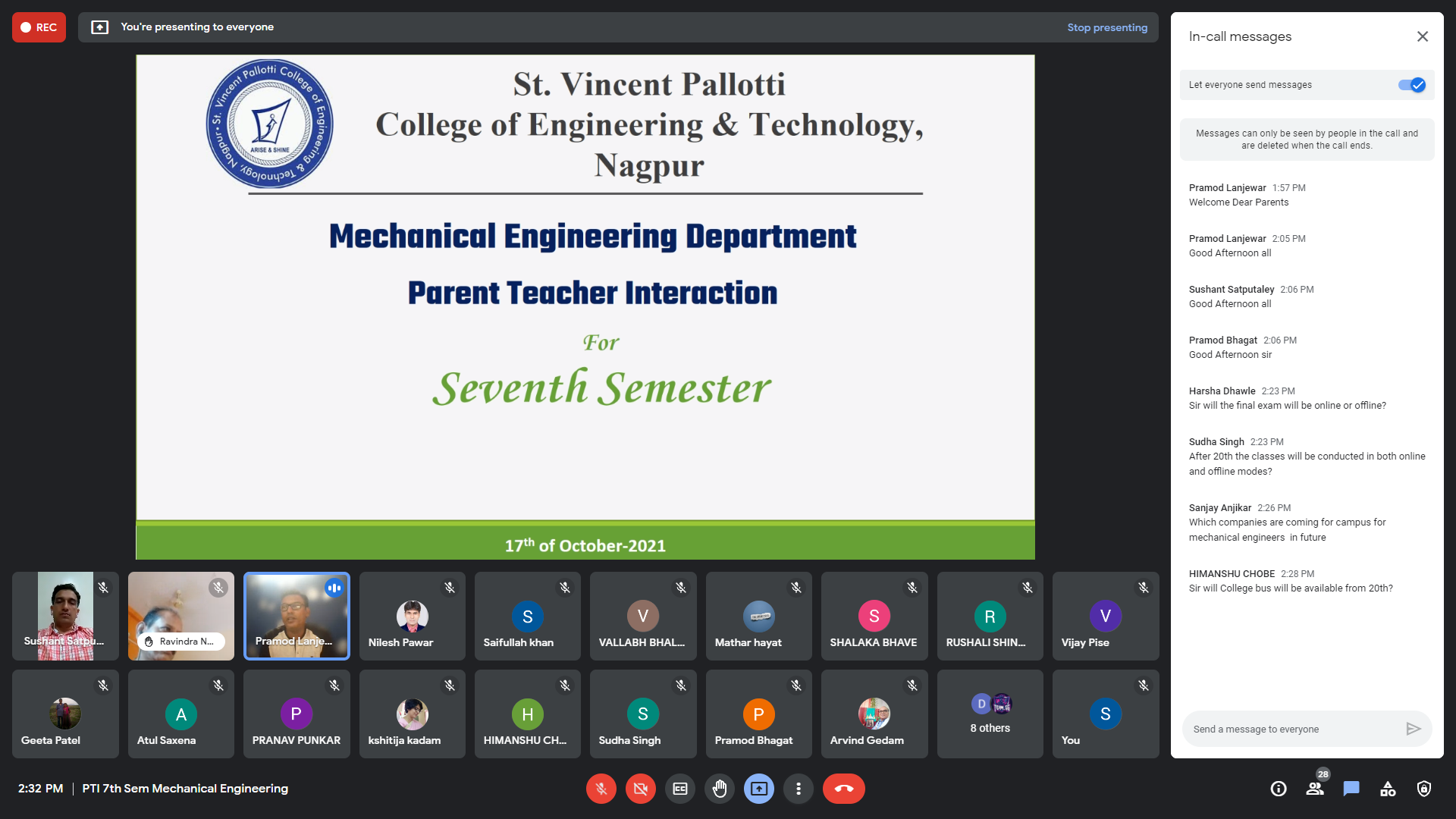Image resolution: width=1456 pixels, height=819 pixels.
Task: Click VALLABH BHAL participant tile
Action: pyautogui.click(x=643, y=616)
